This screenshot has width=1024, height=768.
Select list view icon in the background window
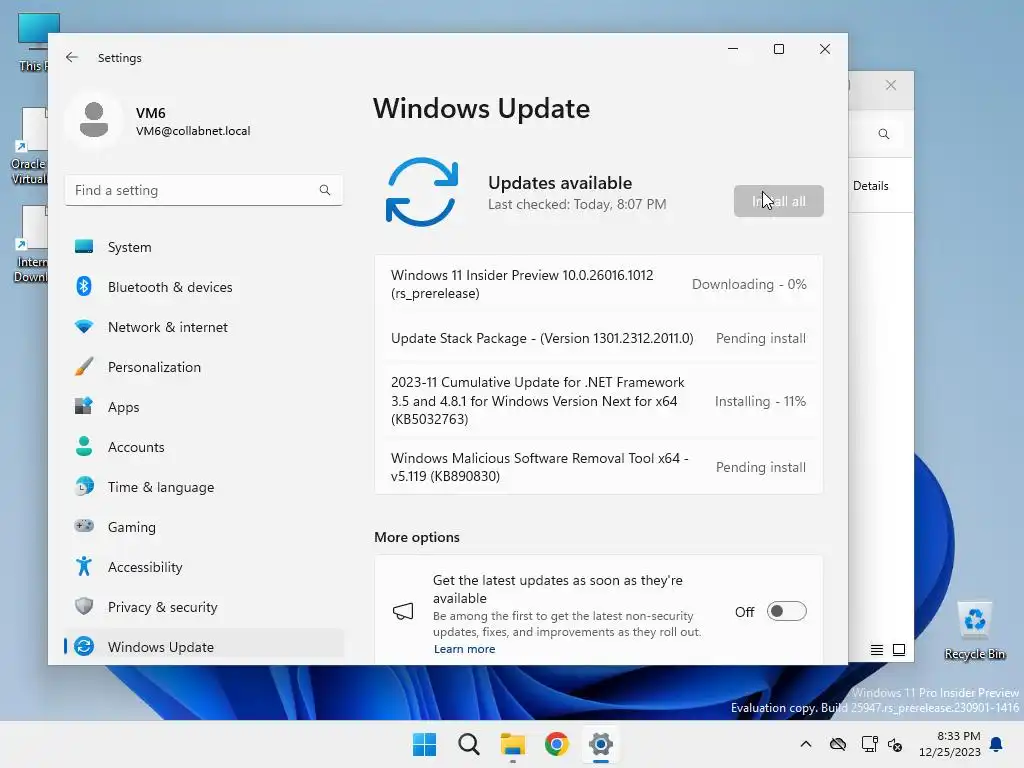coord(876,650)
